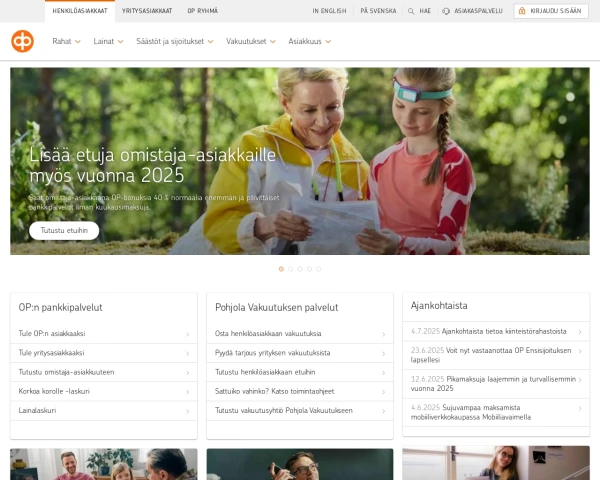The width and height of the screenshot is (600, 480).
Task: Open thumbnail of man with glasses on phone
Action: click(x=300, y=464)
